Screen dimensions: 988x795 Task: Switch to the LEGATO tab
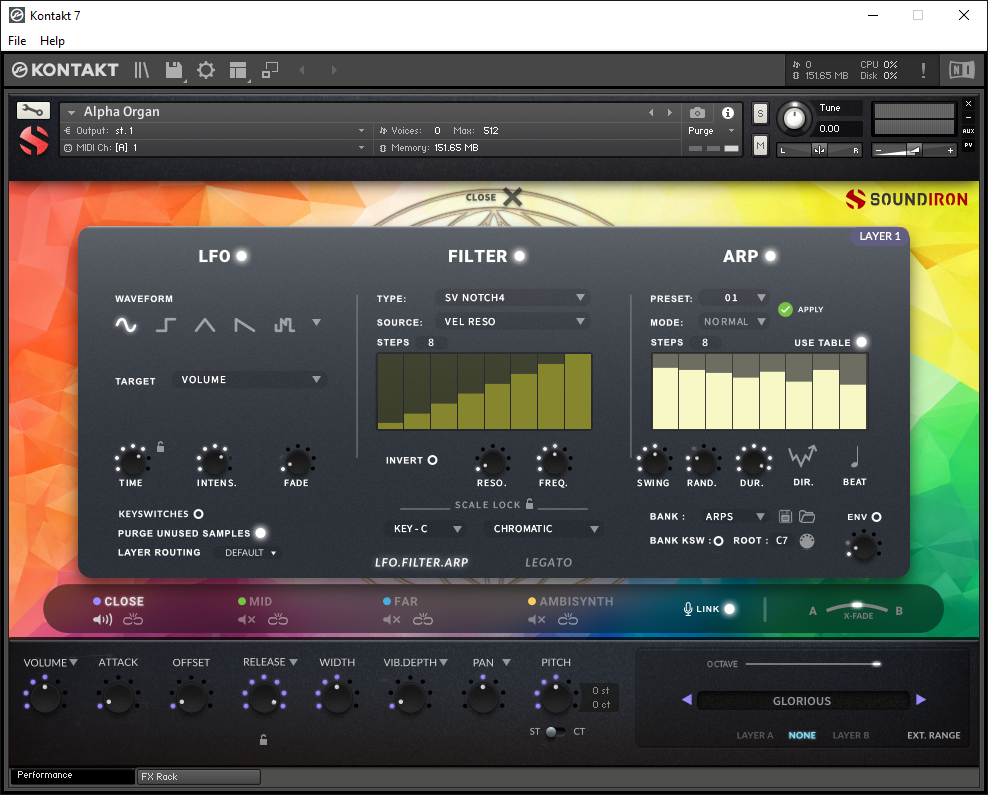[548, 563]
